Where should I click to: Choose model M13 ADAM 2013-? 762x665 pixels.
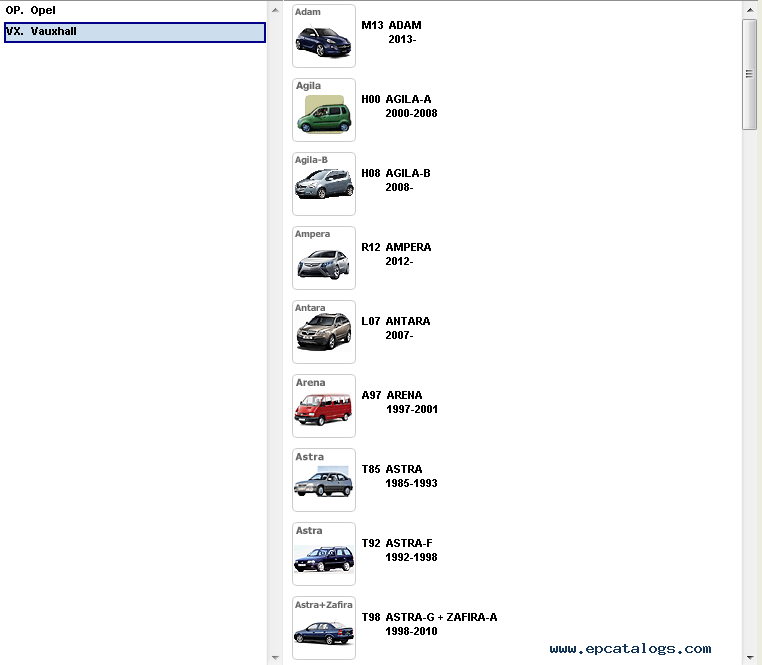[391, 32]
